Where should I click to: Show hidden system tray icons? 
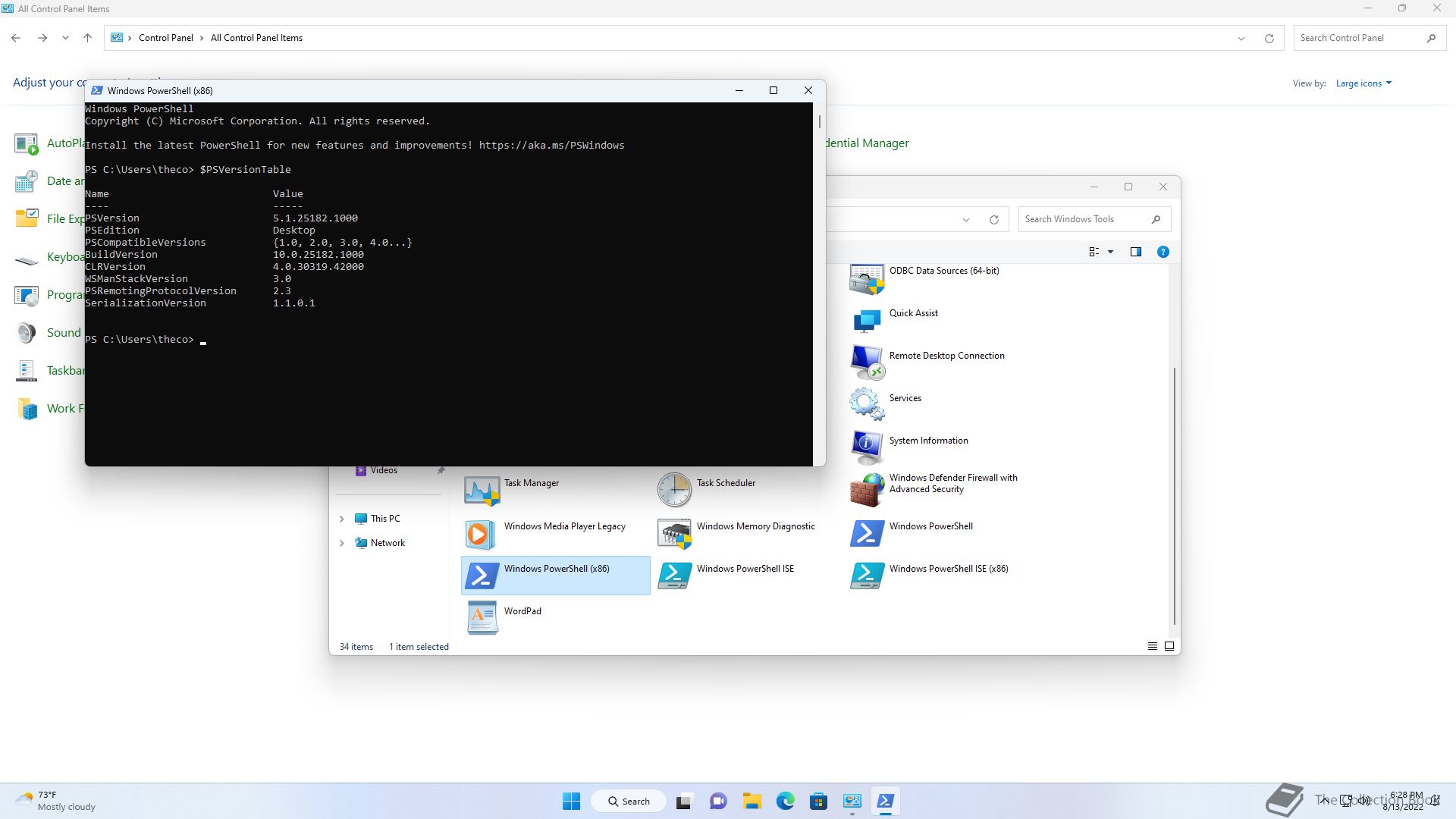click(1324, 801)
